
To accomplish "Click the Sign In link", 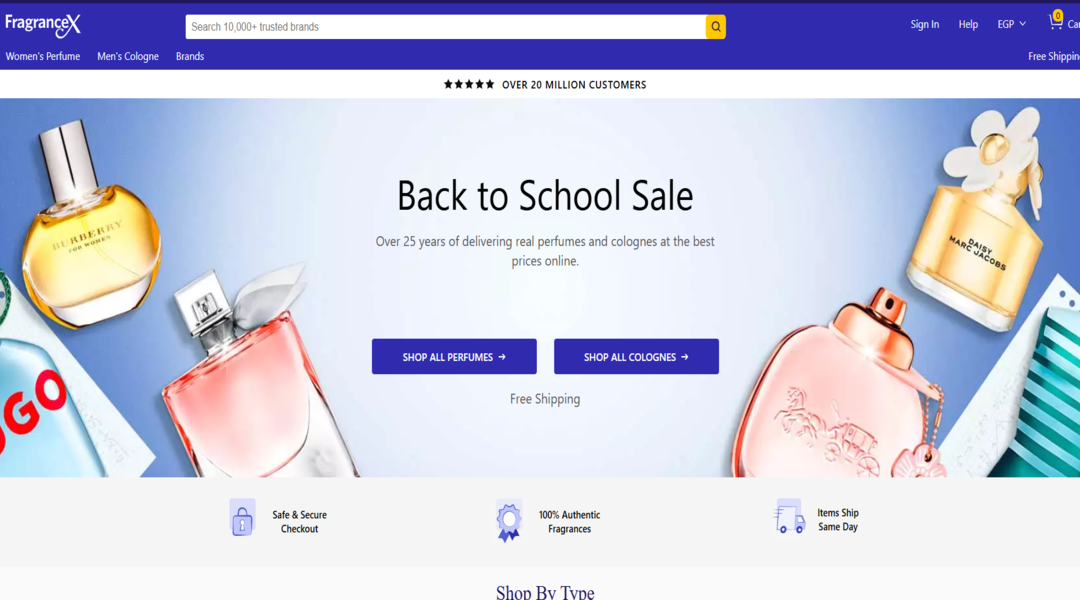I will pos(924,24).
